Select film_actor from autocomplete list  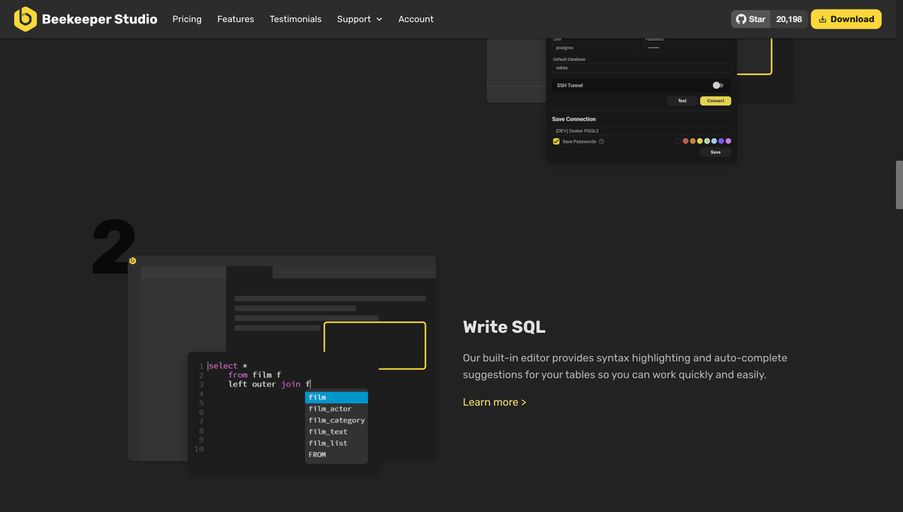pyautogui.click(x=331, y=409)
